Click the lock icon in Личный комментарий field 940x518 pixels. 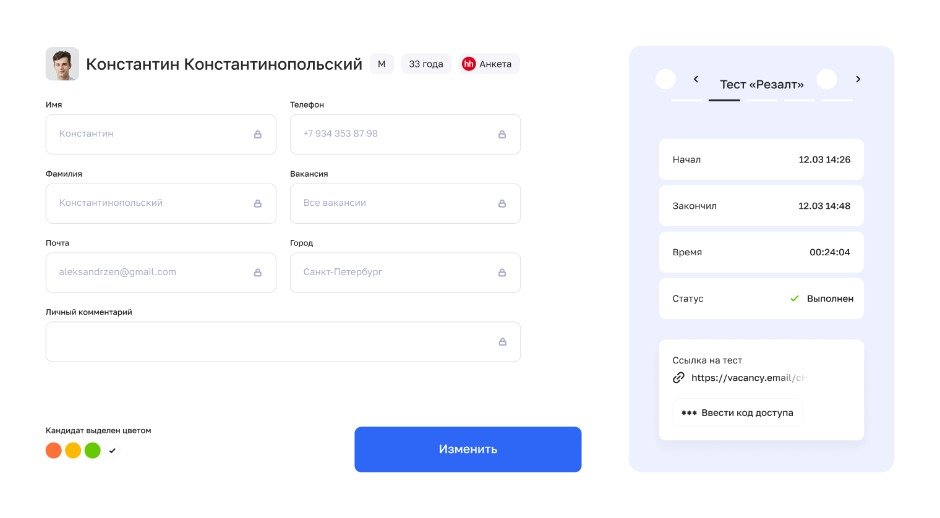pyautogui.click(x=501, y=342)
